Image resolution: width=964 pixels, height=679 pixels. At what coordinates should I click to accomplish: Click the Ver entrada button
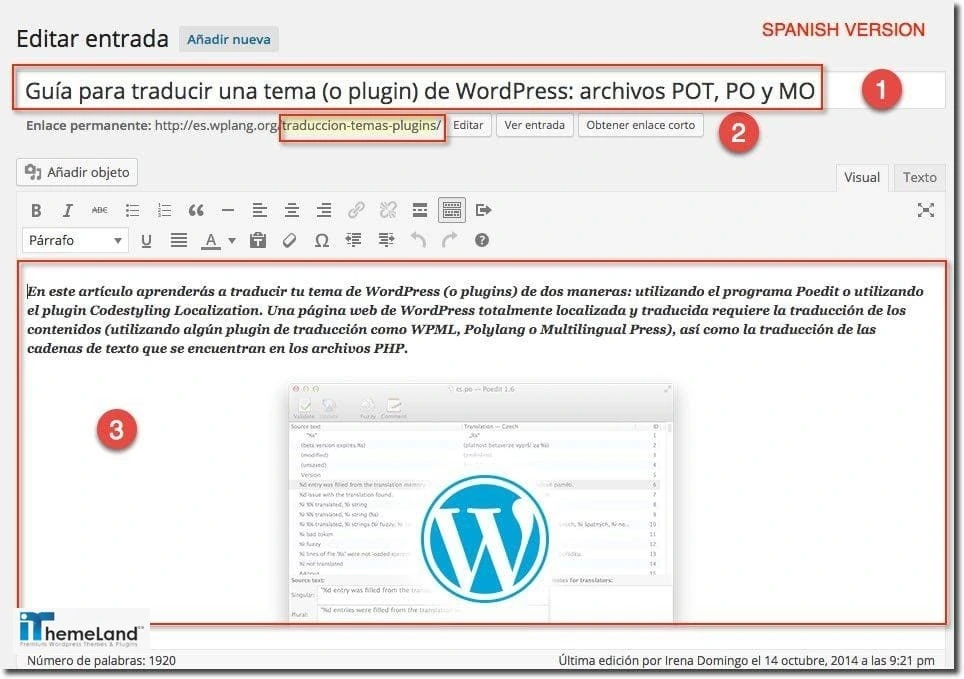(x=534, y=125)
